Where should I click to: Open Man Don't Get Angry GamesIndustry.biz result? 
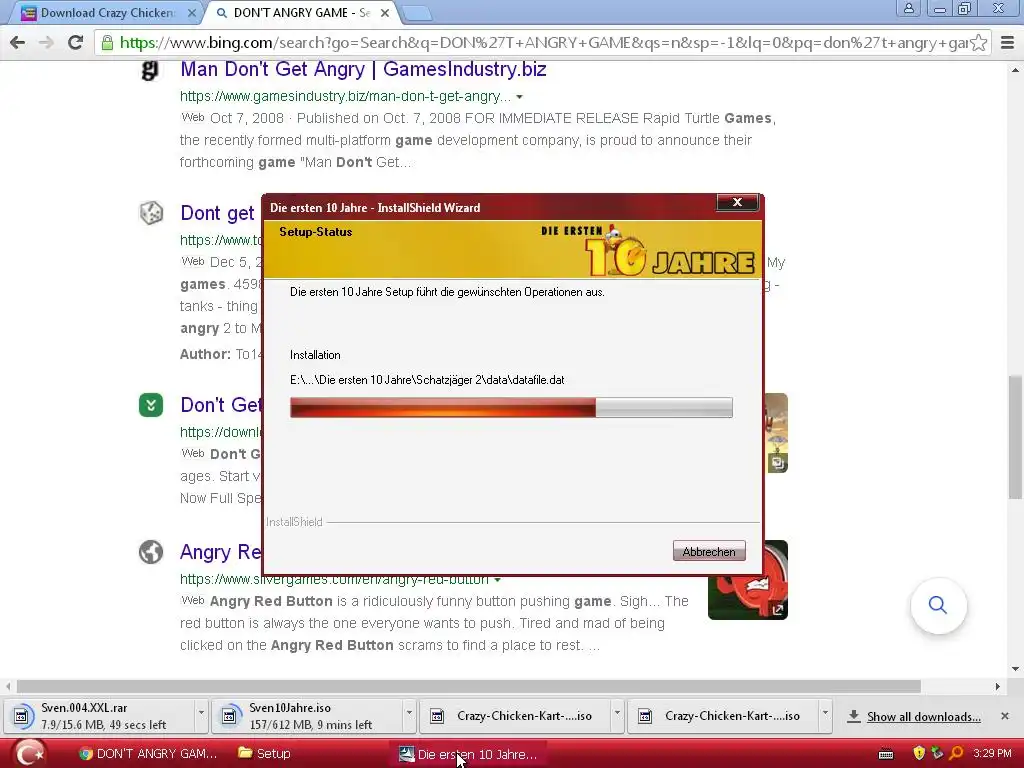[x=363, y=69]
